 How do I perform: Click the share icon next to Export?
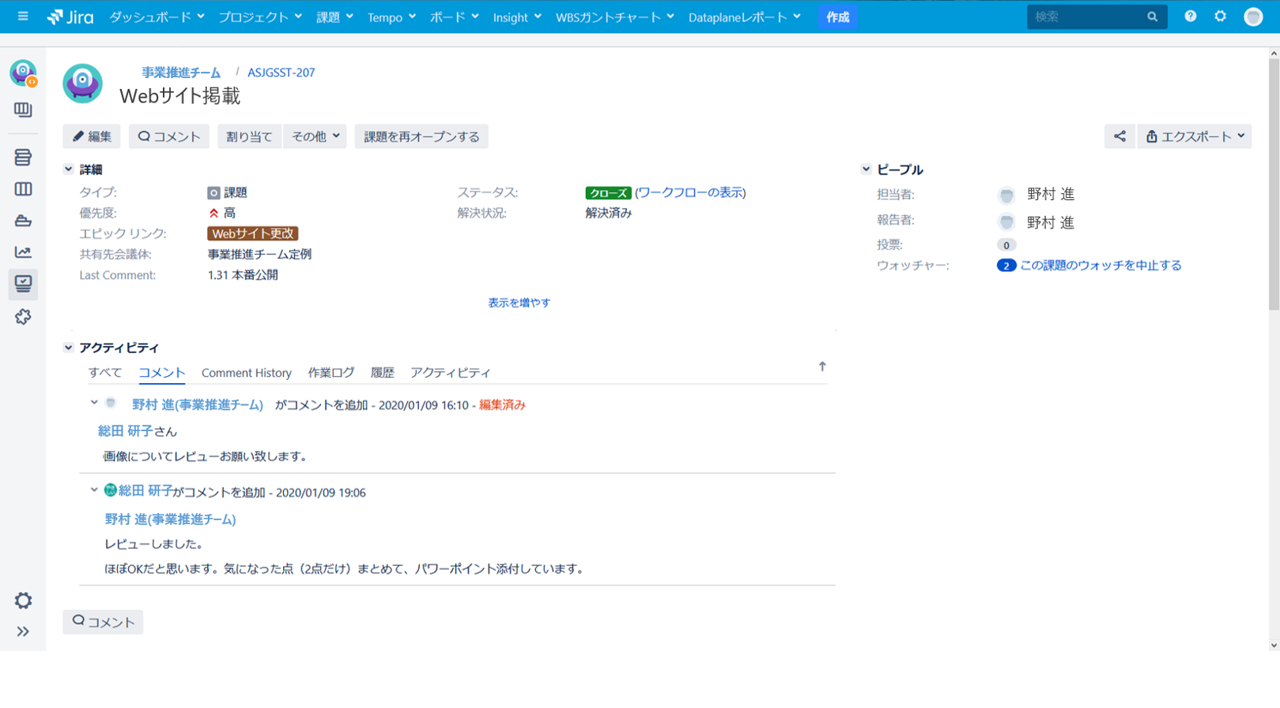[1119, 137]
